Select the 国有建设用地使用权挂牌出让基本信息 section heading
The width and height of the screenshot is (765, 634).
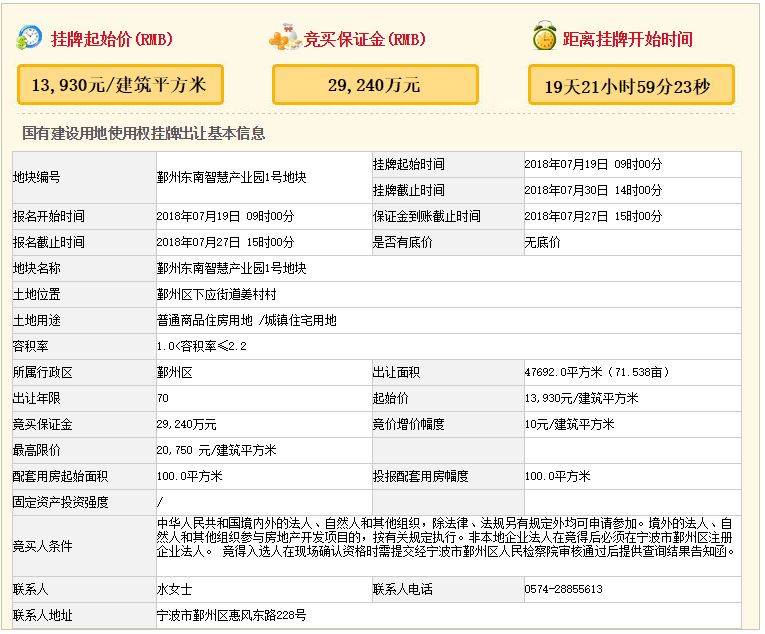(143, 134)
